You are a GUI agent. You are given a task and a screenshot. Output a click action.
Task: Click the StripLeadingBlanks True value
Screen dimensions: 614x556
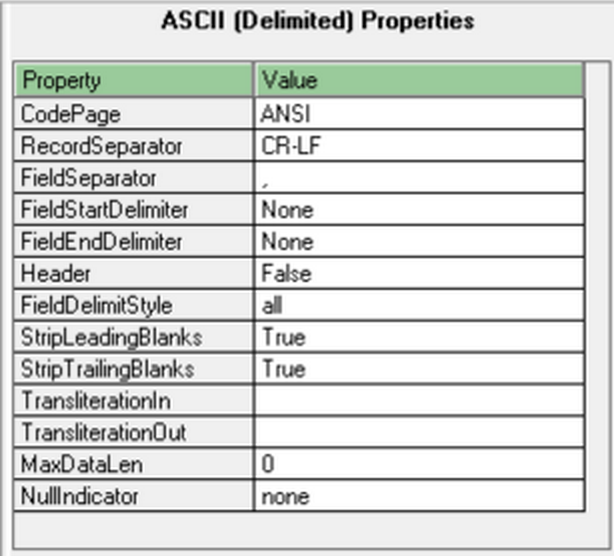[x=418, y=337]
